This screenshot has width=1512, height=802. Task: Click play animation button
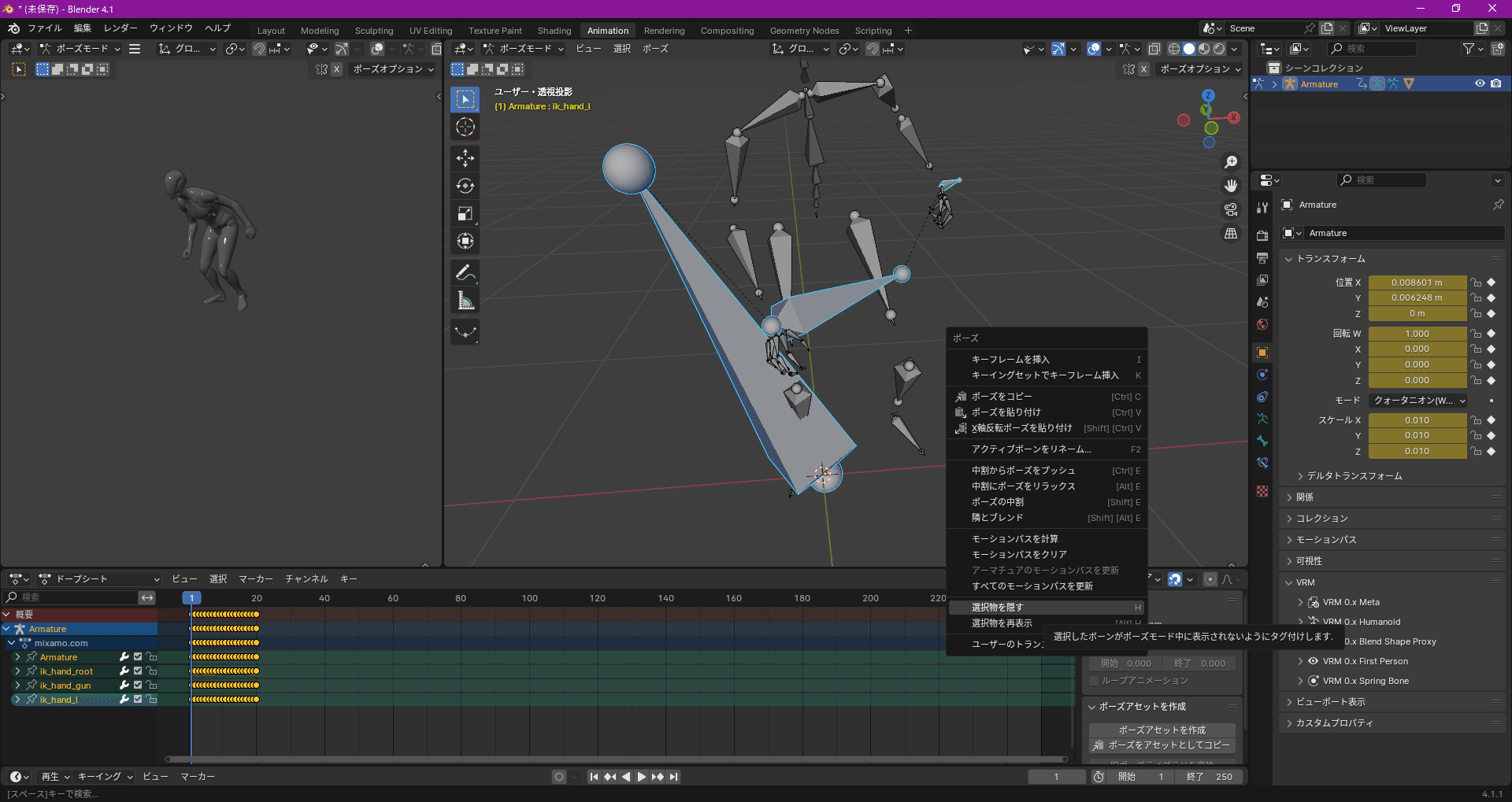click(x=641, y=777)
